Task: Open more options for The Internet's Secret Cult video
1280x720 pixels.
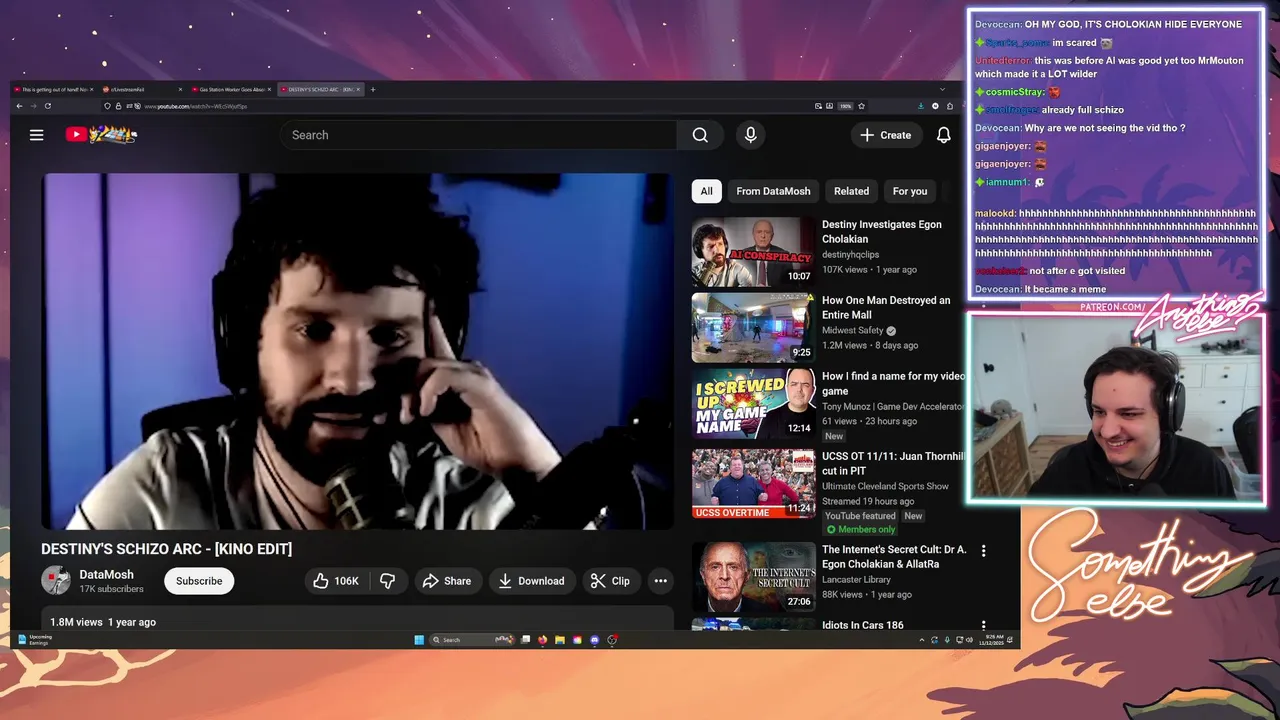Action: pos(983,551)
